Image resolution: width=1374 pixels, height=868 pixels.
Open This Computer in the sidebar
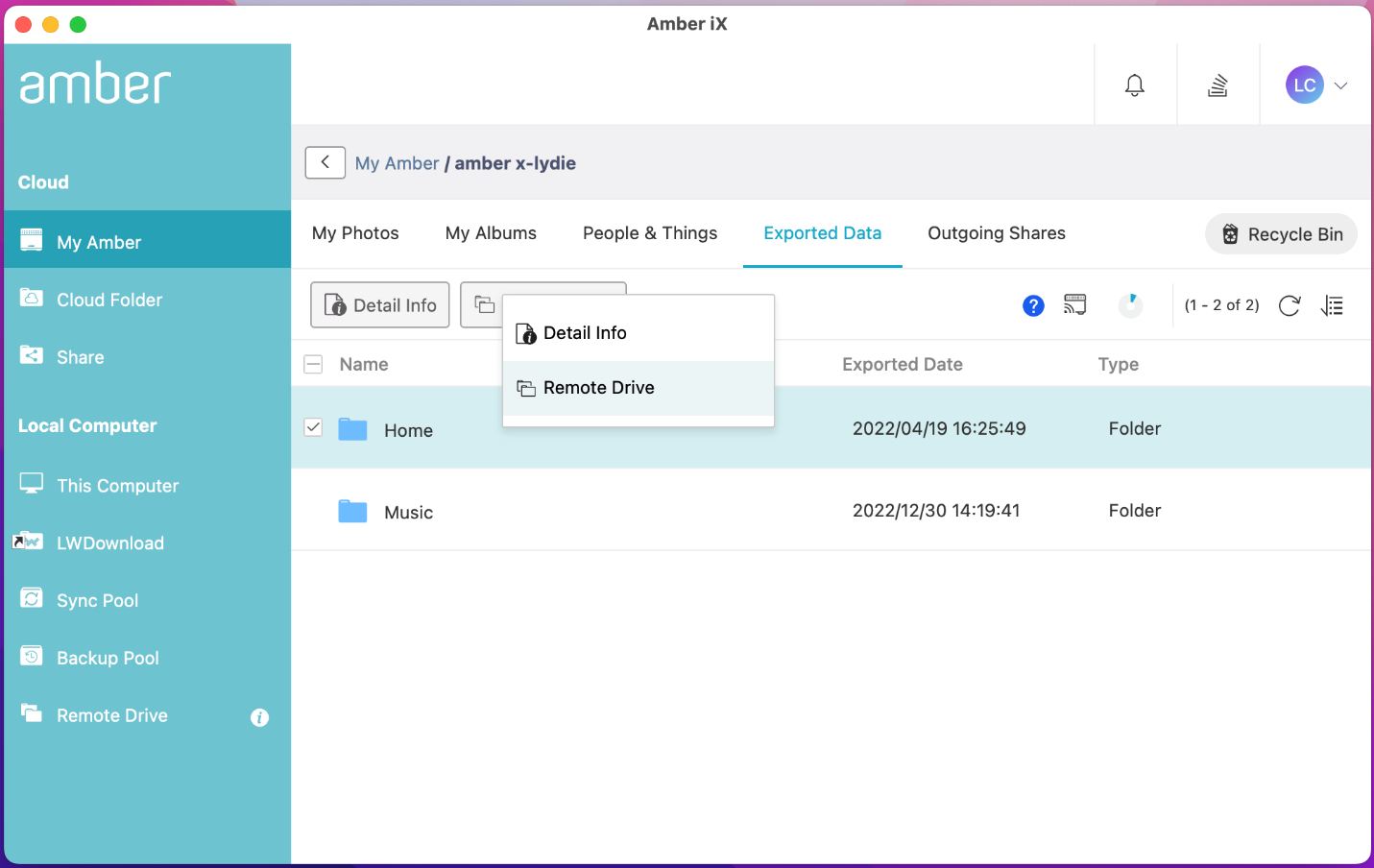tap(148, 485)
